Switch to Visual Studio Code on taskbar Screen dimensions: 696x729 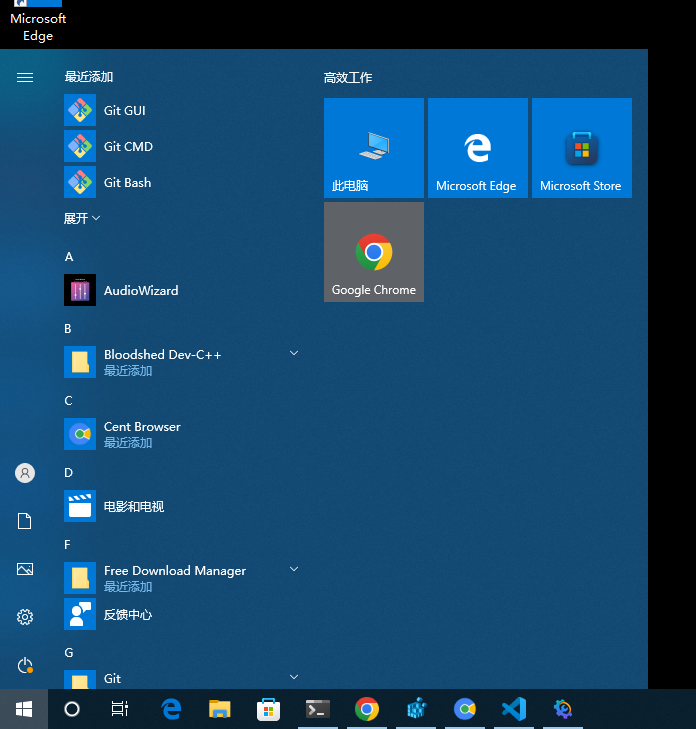click(514, 709)
